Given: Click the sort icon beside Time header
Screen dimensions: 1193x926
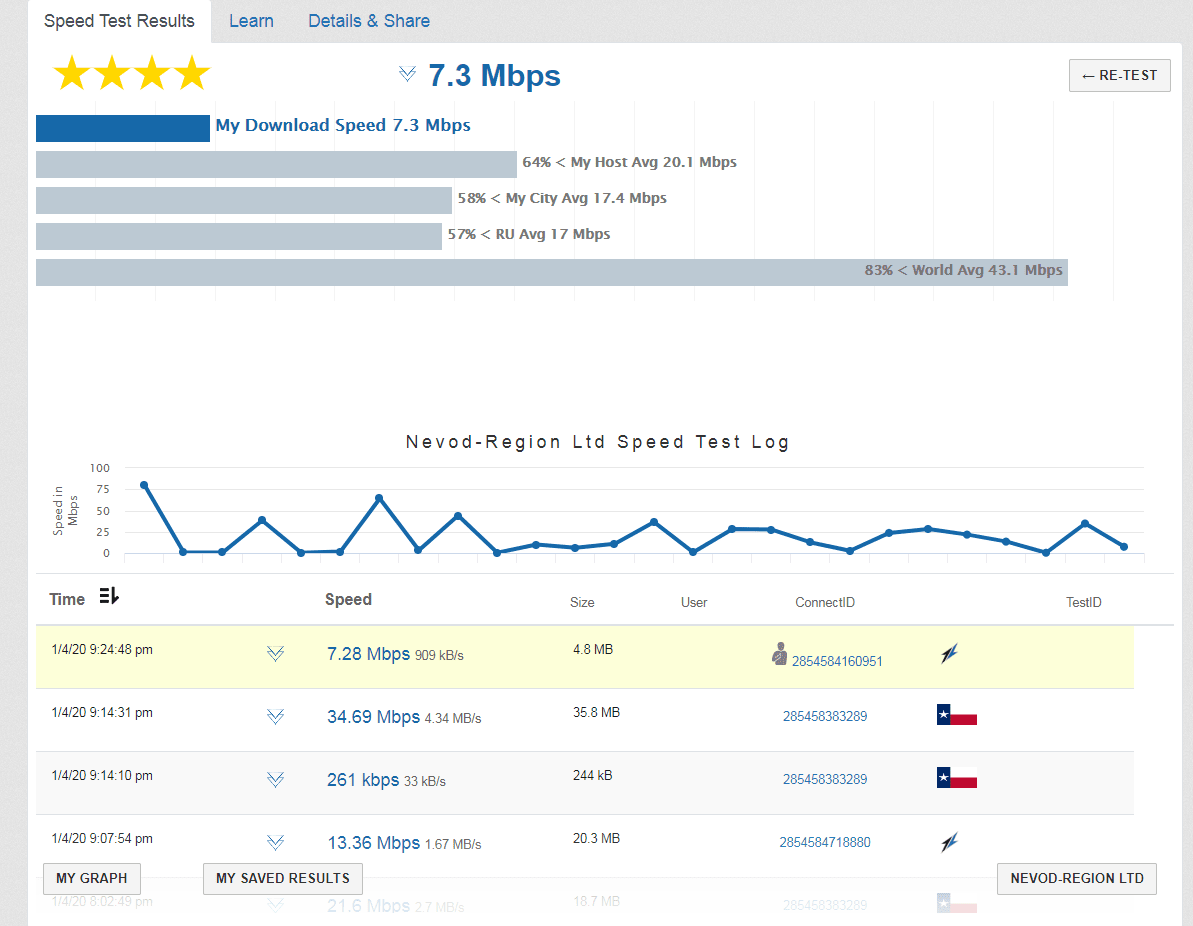Looking at the screenshot, I should [109, 597].
